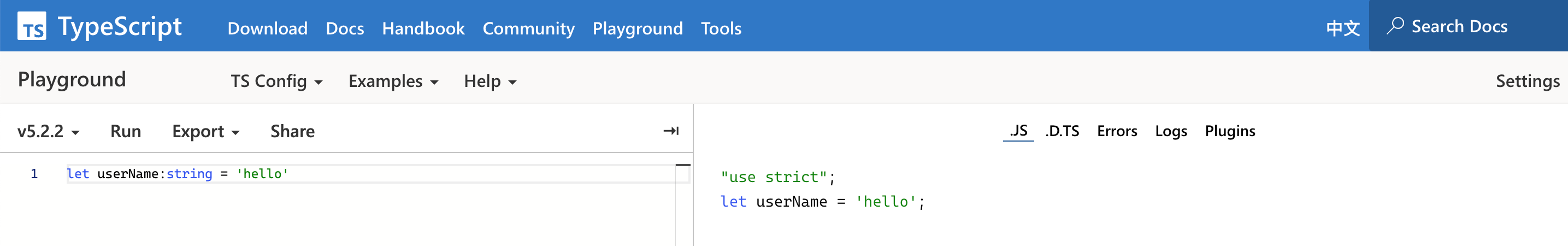Click the search magnifier icon
This screenshot has width=1568, height=246.
1395,26
